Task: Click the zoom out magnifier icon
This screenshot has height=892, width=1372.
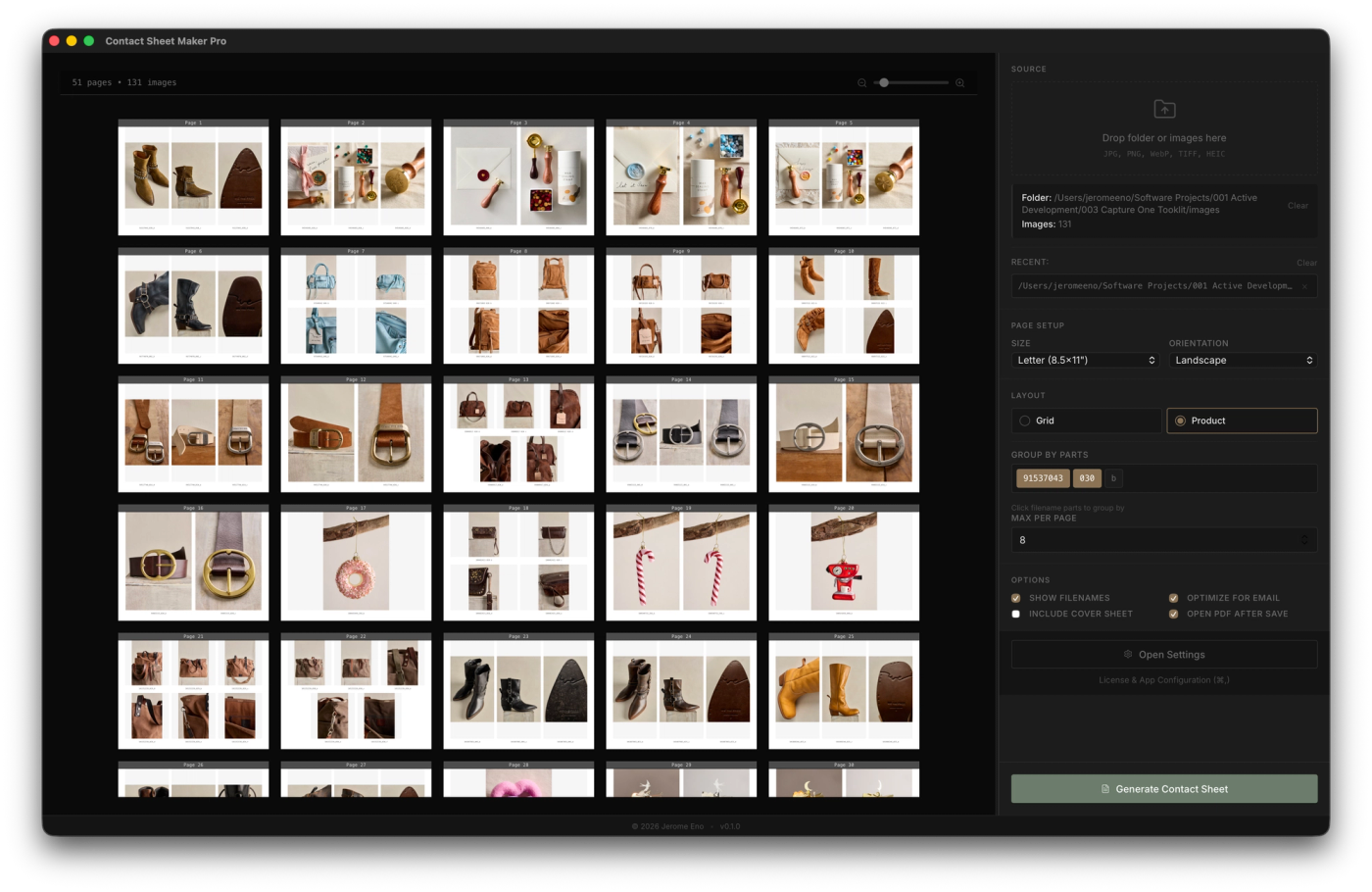Action: (862, 83)
